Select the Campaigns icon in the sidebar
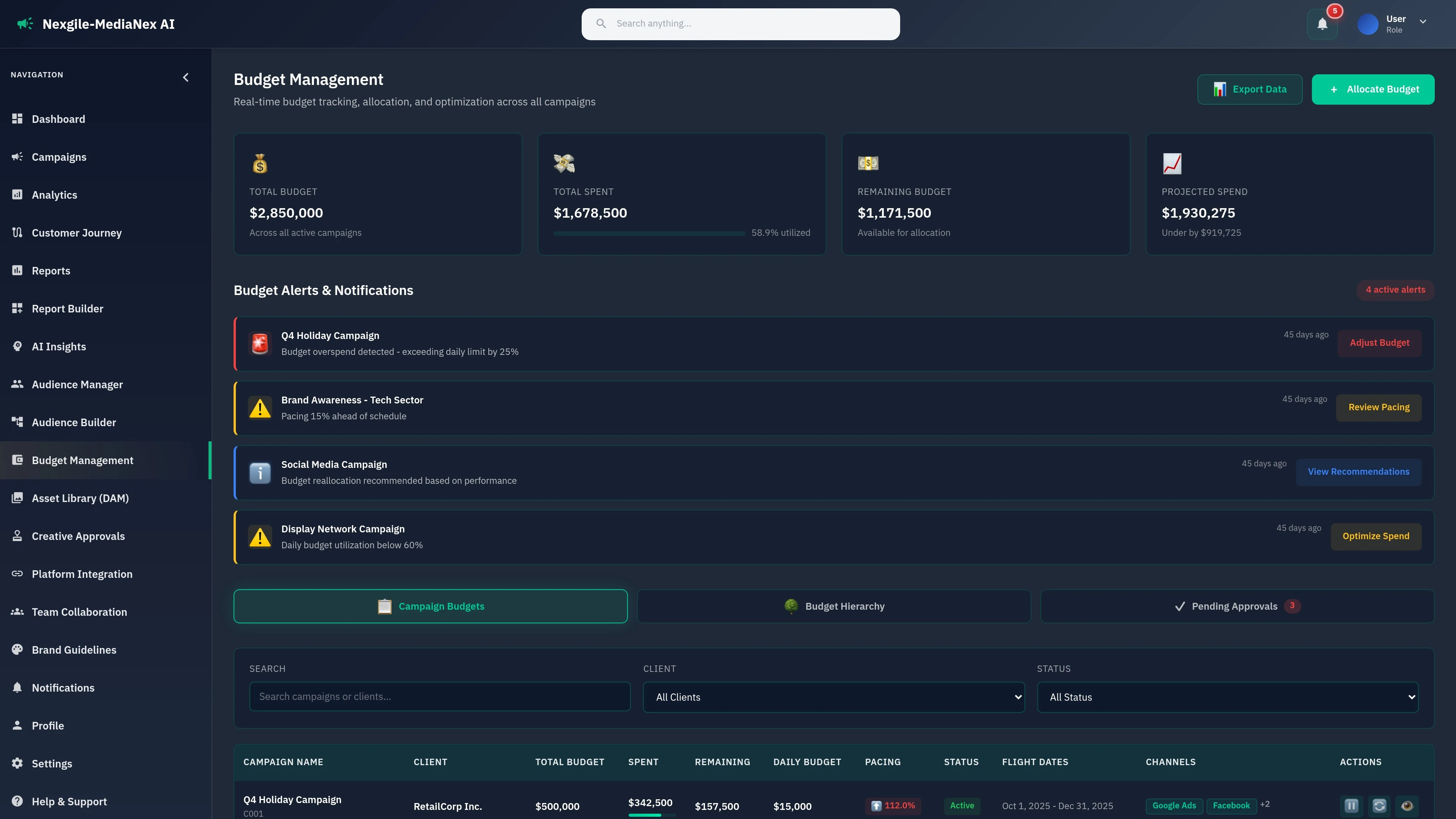Image resolution: width=1456 pixels, height=819 pixels. (x=17, y=157)
